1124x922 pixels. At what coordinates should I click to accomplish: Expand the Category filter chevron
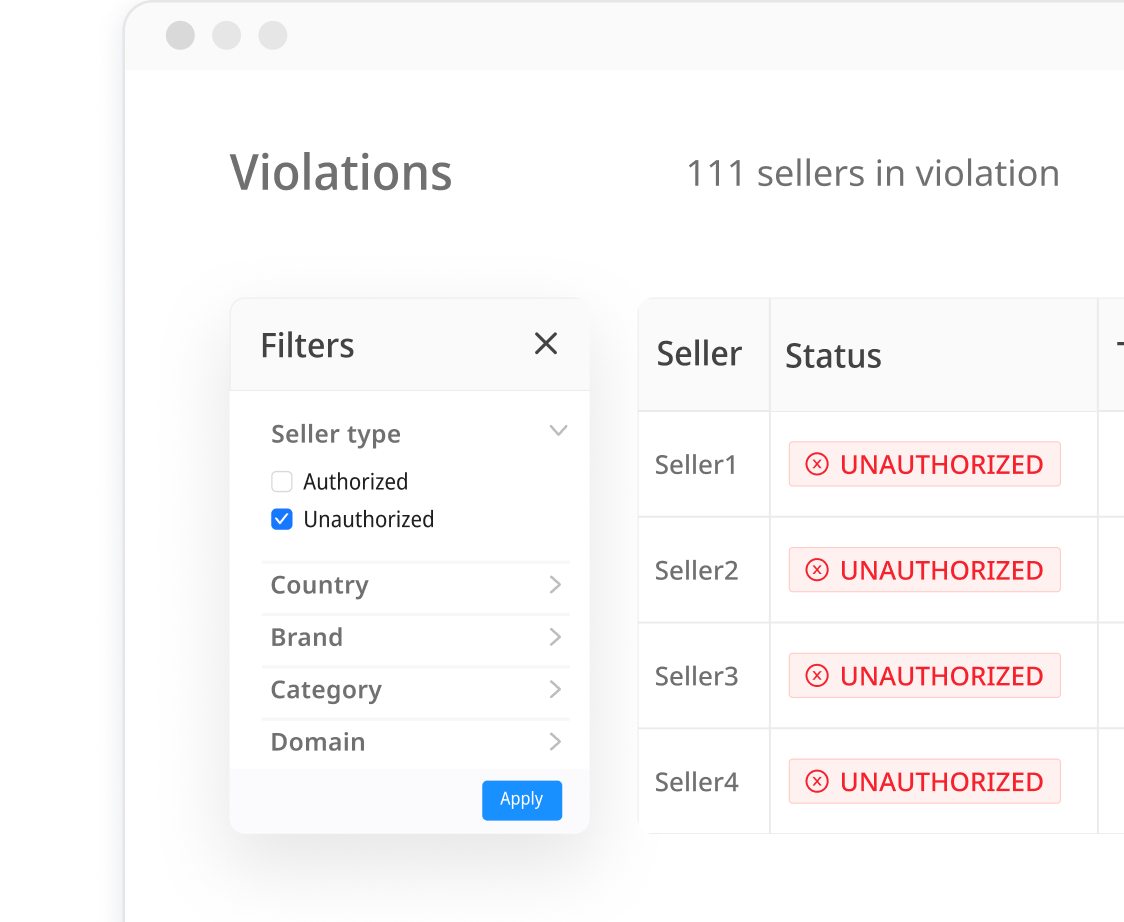coord(556,690)
